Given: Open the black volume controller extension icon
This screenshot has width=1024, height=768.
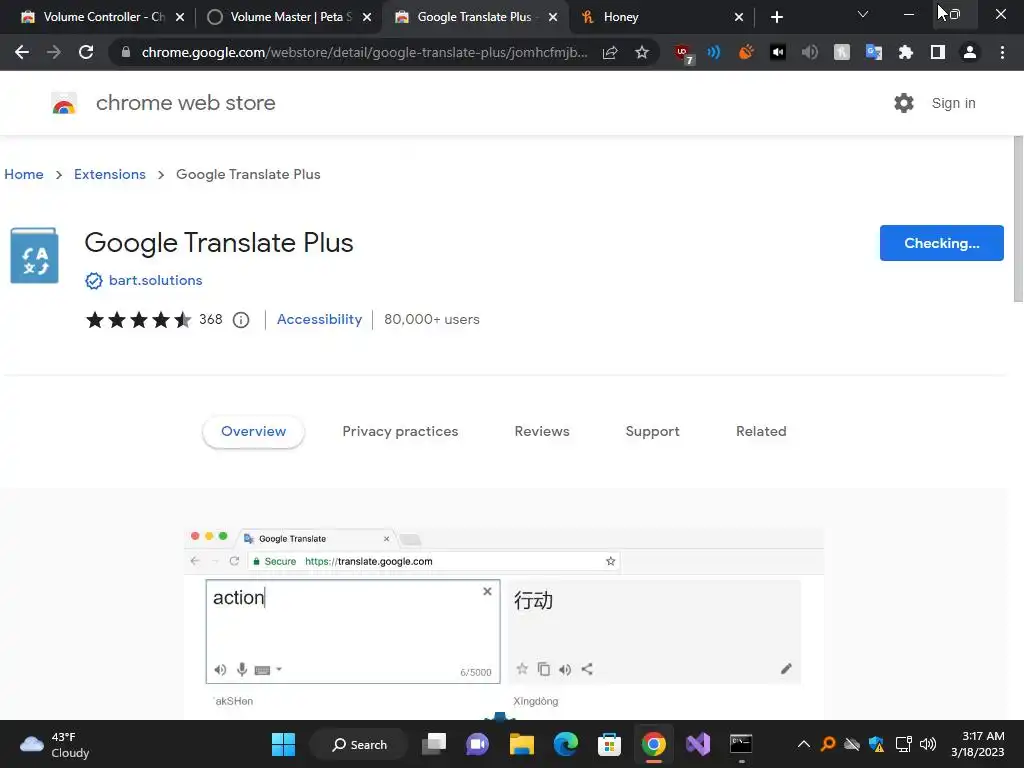Looking at the screenshot, I should pyautogui.click(x=778, y=52).
